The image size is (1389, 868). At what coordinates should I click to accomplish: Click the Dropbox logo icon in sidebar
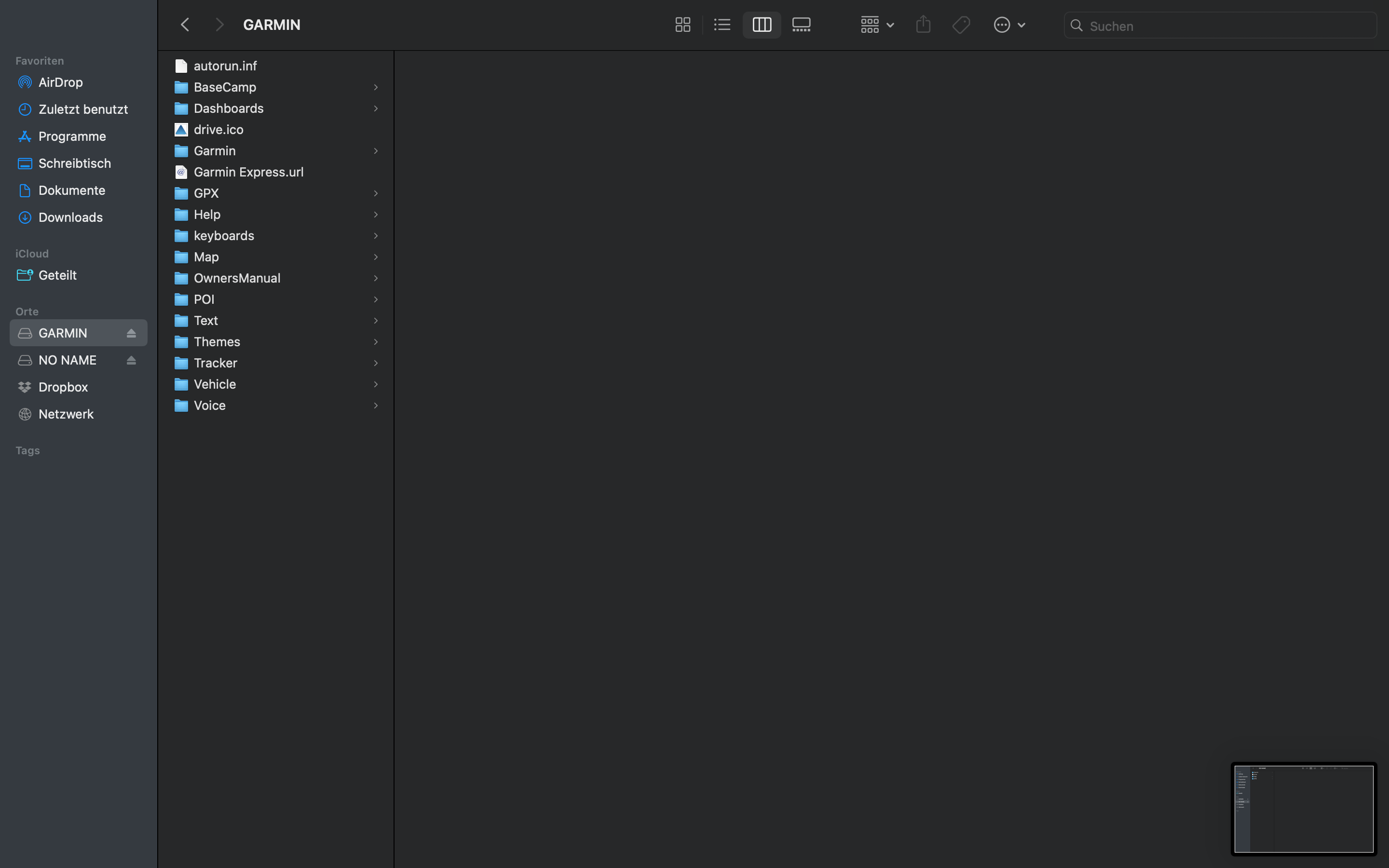click(25, 387)
